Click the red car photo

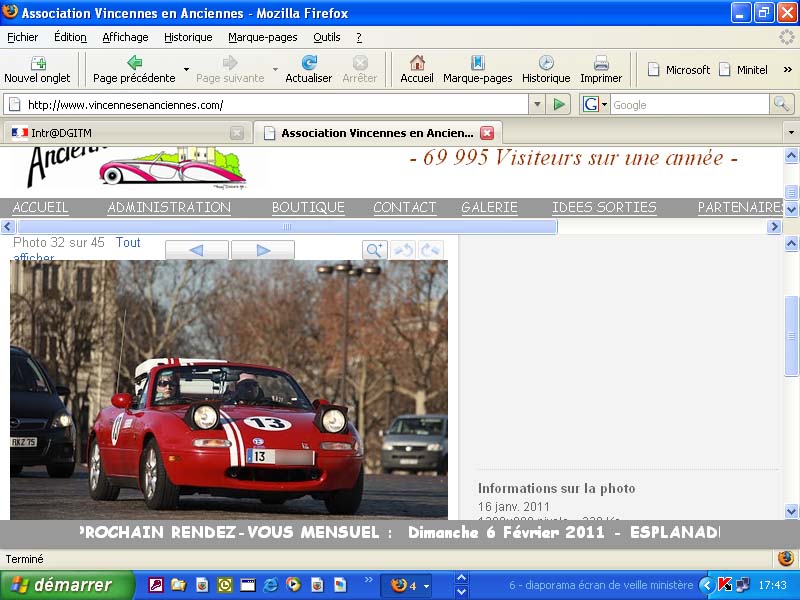(229, 390)
